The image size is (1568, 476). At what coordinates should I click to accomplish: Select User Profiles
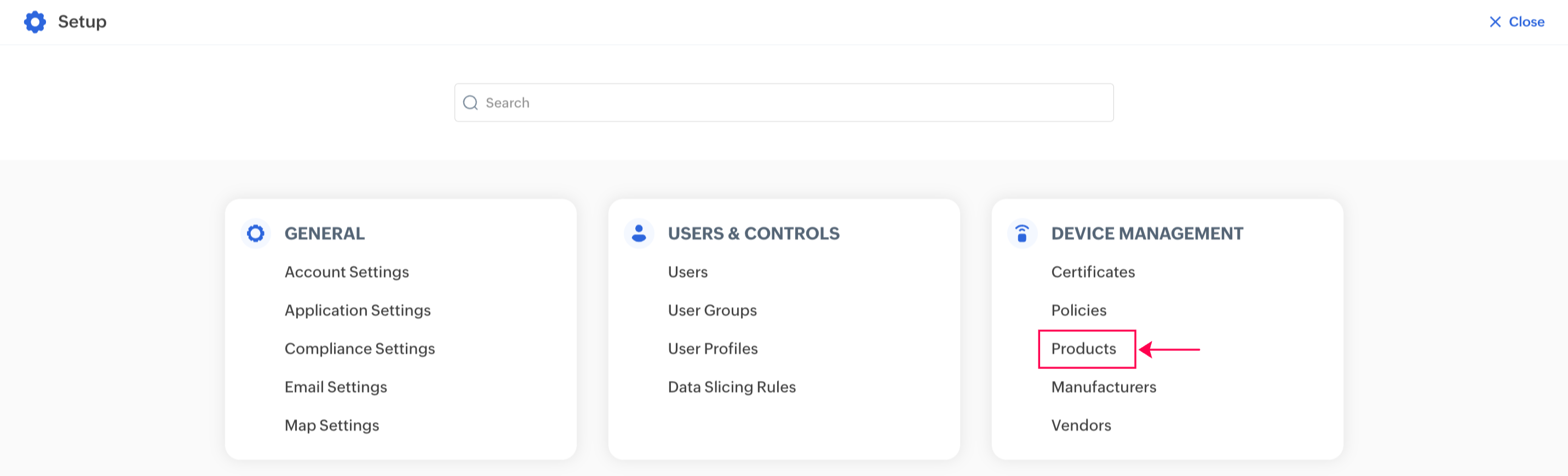(x=712, y=349)
